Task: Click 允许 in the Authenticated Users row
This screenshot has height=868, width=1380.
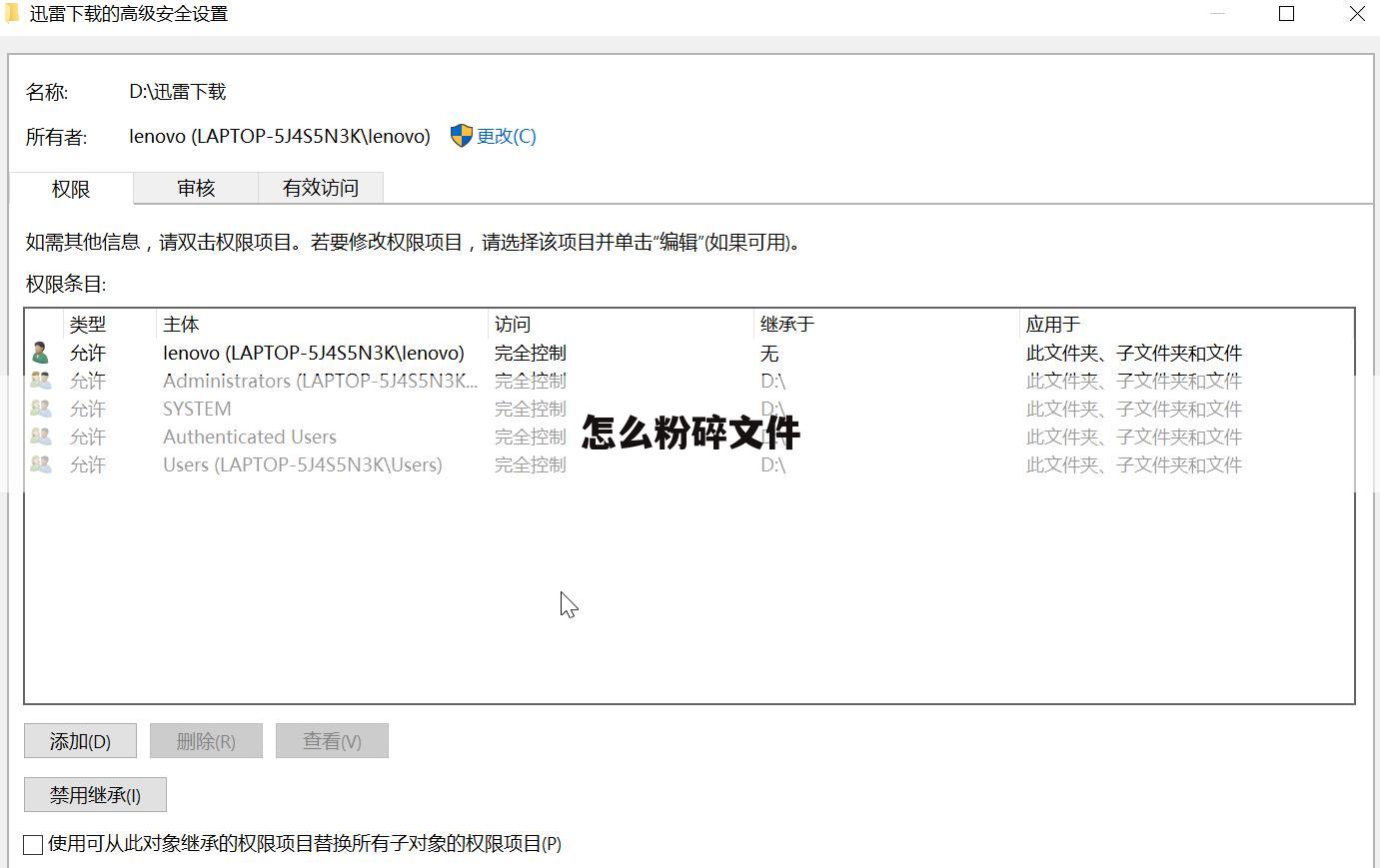Action: tap(88, 436)
